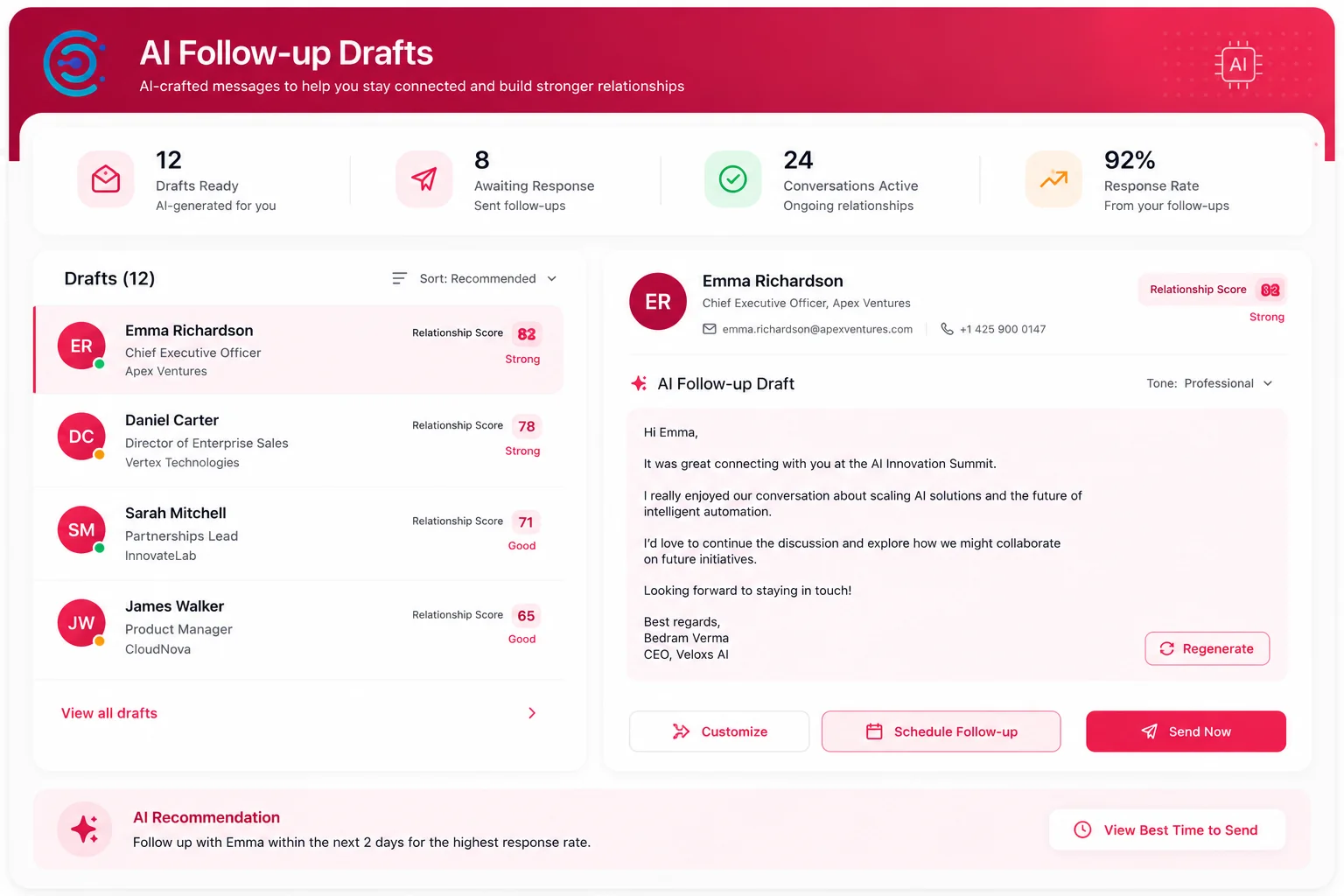Select Emma Richardson draft row

coord(298,349)
